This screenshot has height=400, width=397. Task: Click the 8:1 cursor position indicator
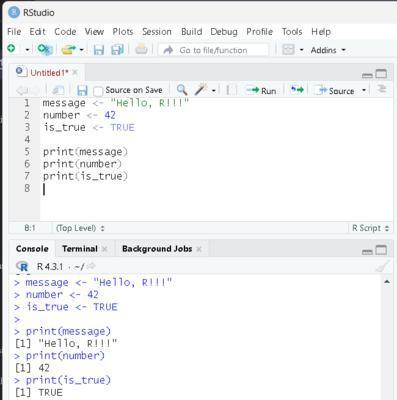[x=30, y=228]
